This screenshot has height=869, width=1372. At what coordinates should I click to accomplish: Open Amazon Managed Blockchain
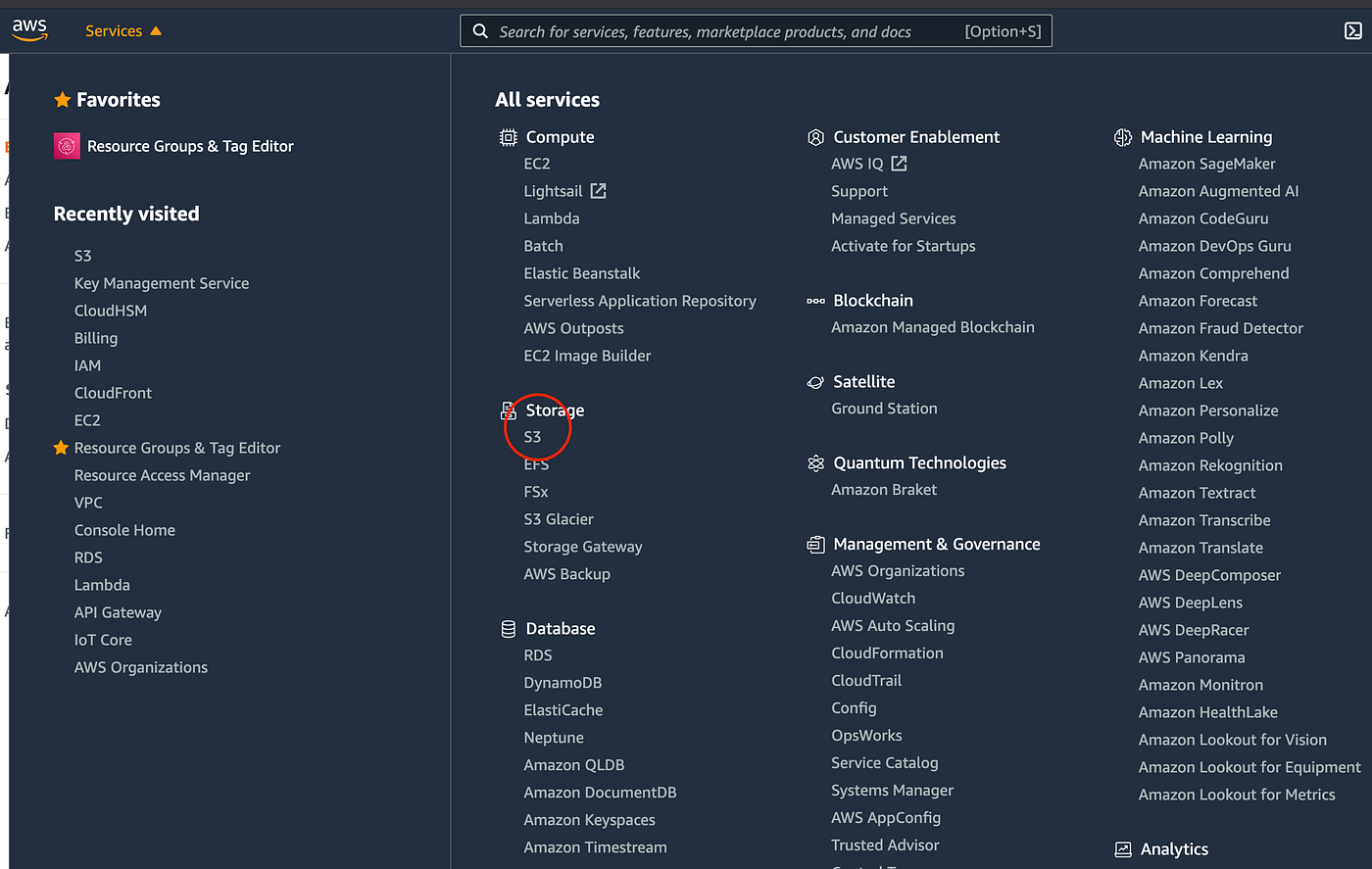tap(933, 327)
